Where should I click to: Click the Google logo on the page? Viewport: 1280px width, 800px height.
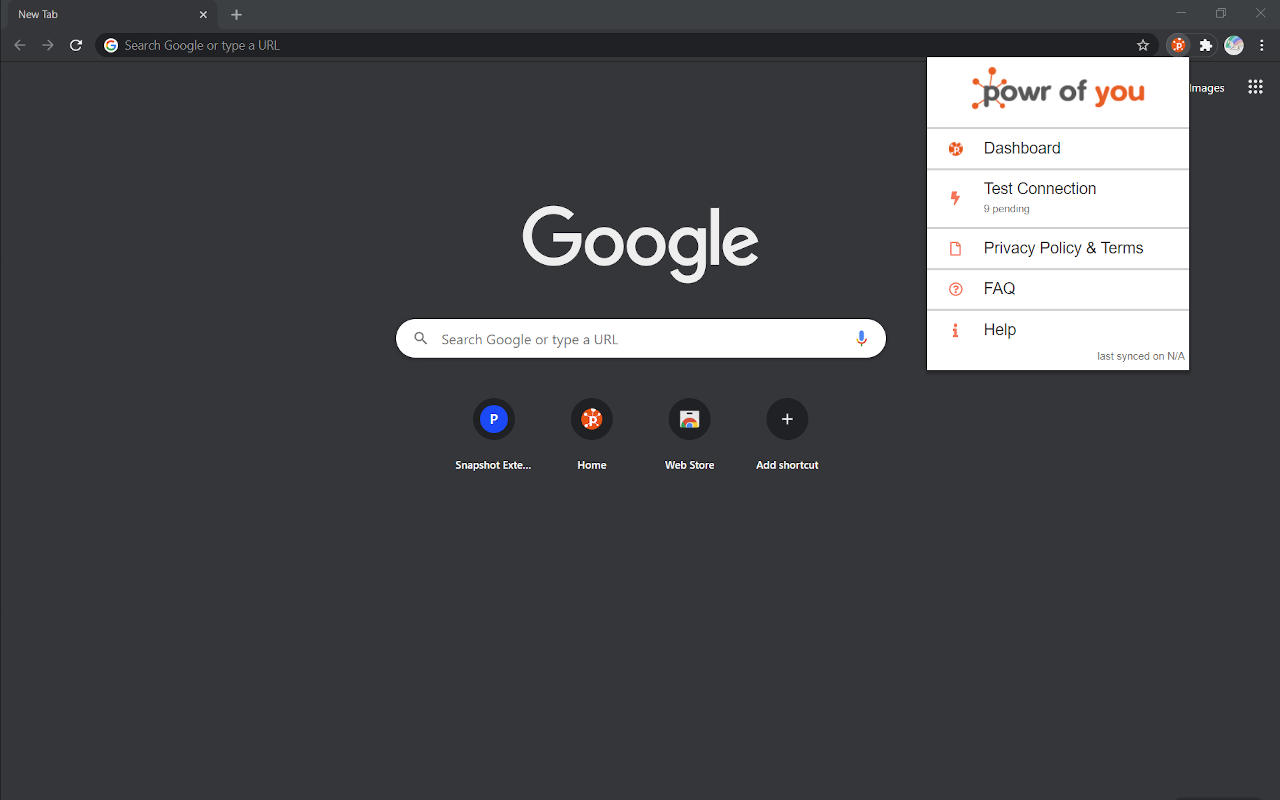tap(640, 243)
